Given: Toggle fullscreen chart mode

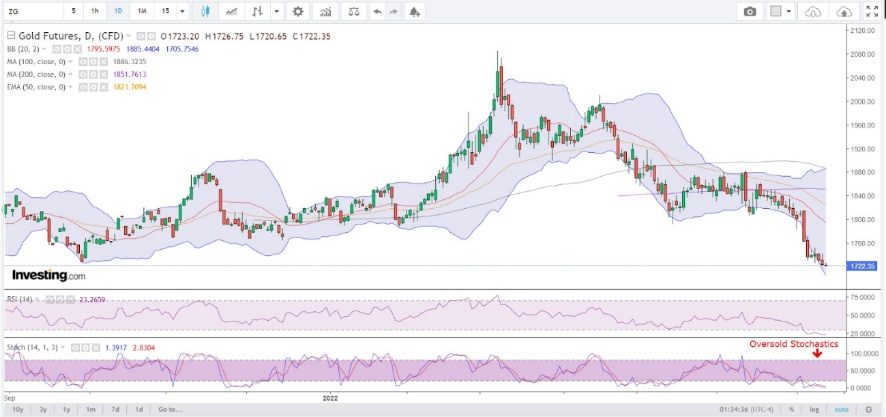Looking at the screenshot, I should tap(872, 11).
